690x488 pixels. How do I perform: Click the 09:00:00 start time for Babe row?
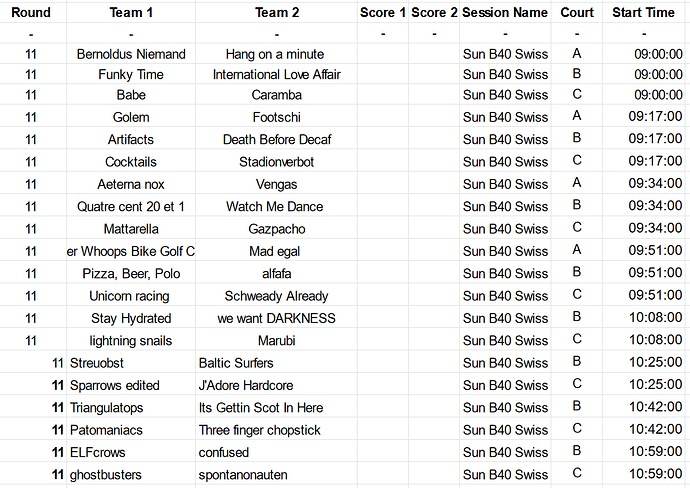click(x=644, y=95)
